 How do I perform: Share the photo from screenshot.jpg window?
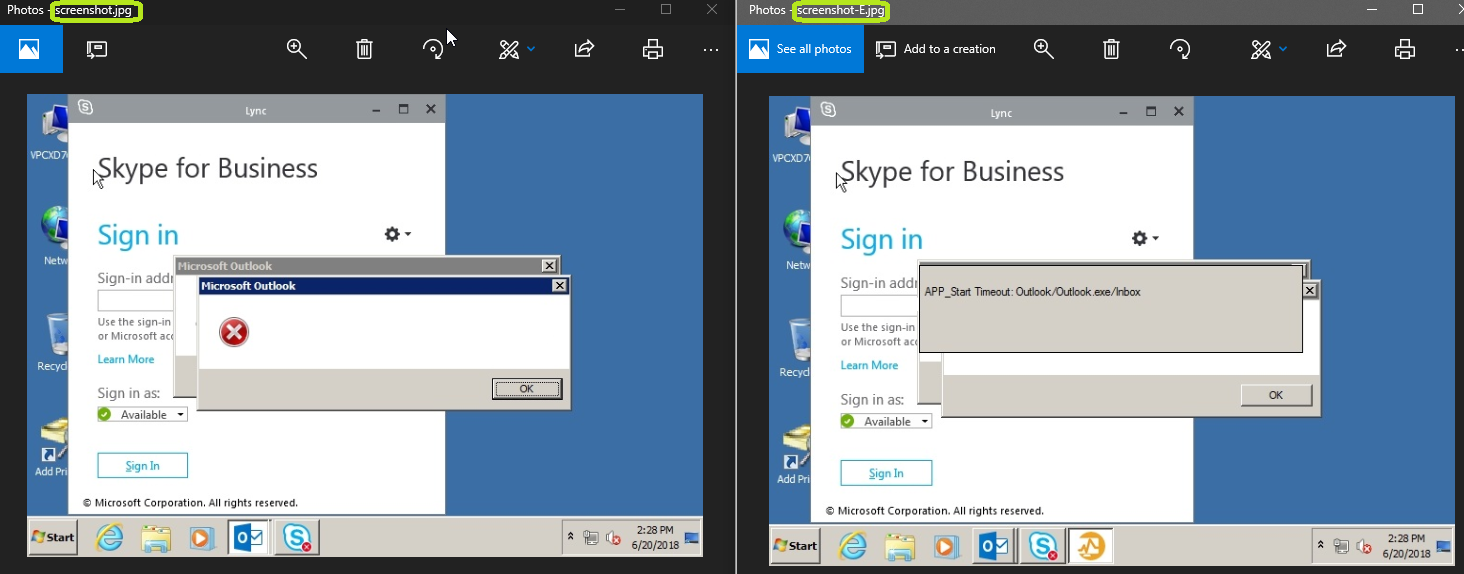(585, 49)
